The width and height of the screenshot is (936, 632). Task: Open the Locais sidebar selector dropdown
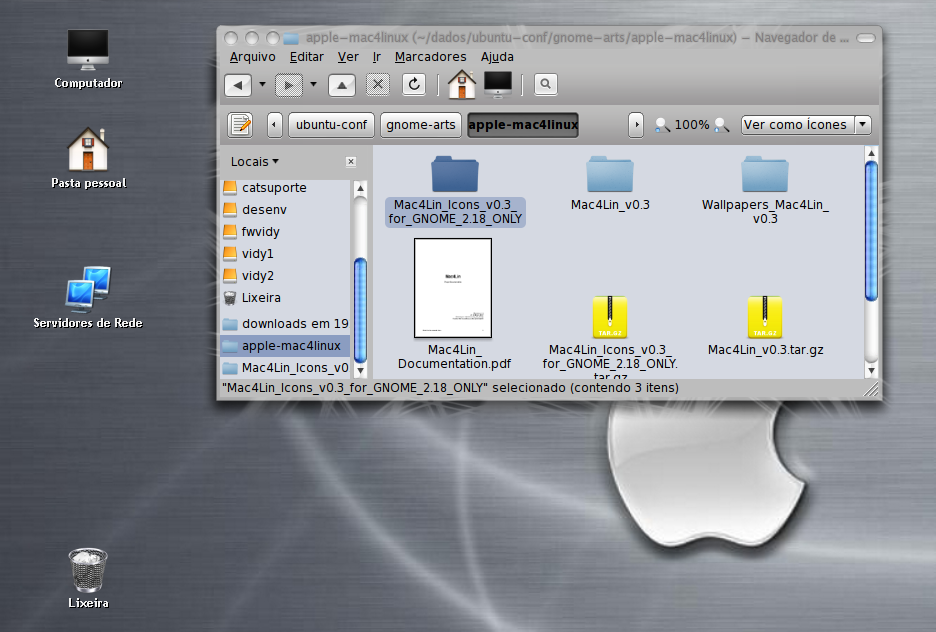coord(255,162)
